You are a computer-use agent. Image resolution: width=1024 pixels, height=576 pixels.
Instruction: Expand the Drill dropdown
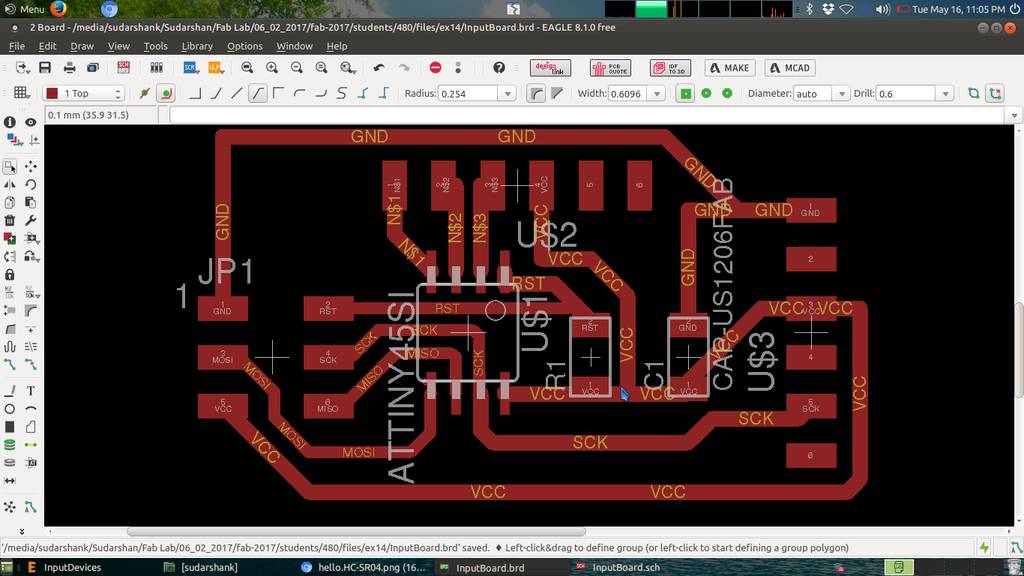pyautogui.click(x=946, y=94)
